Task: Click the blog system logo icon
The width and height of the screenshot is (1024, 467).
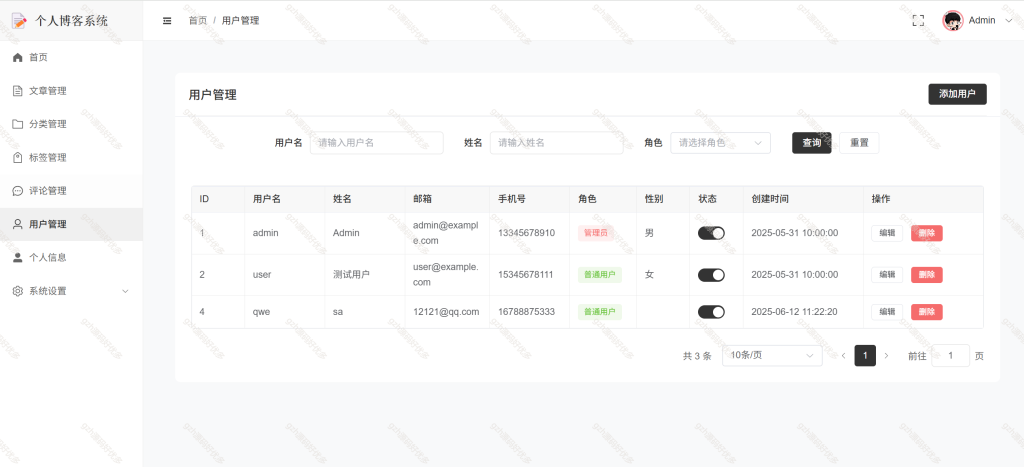Action: pyautogui.click(x=20, y=20)
